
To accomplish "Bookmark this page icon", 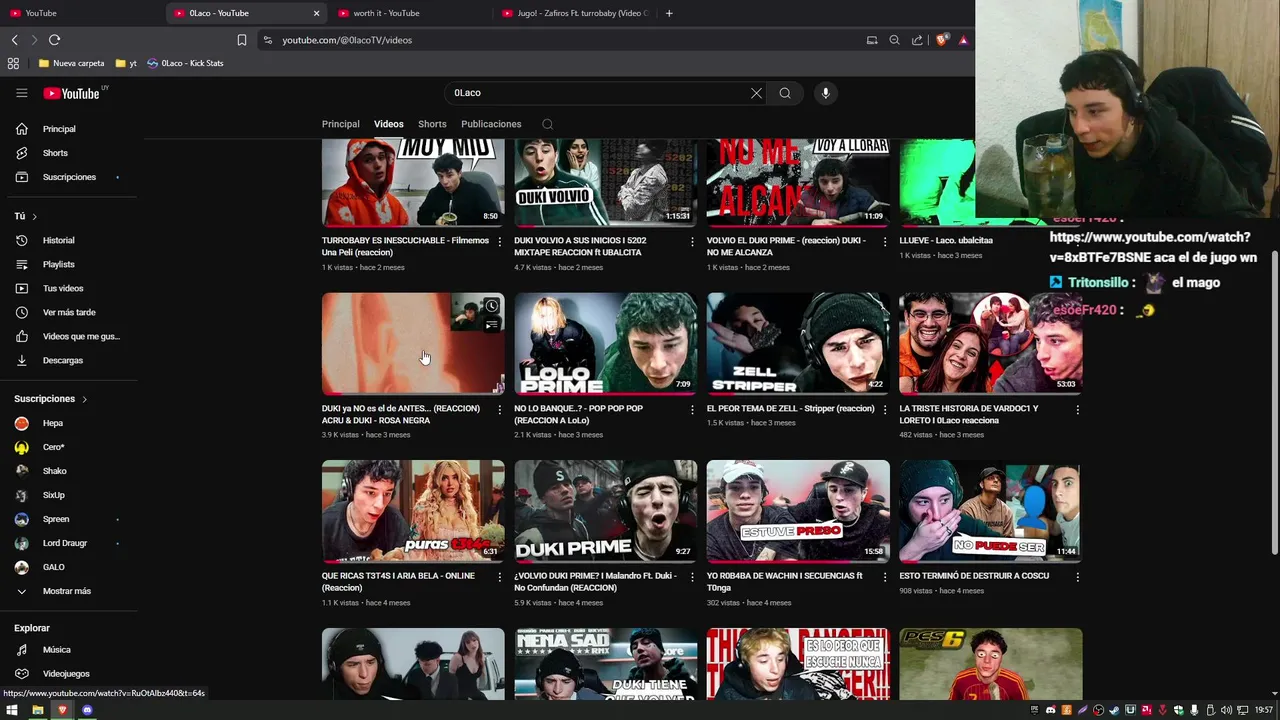I will click(242, 40).
